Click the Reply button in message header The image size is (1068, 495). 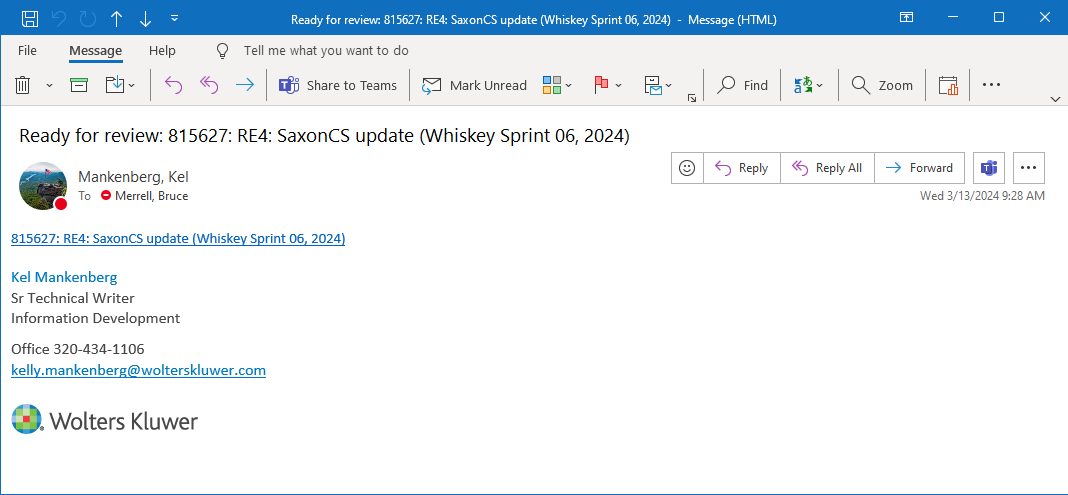tap(742, 168)
